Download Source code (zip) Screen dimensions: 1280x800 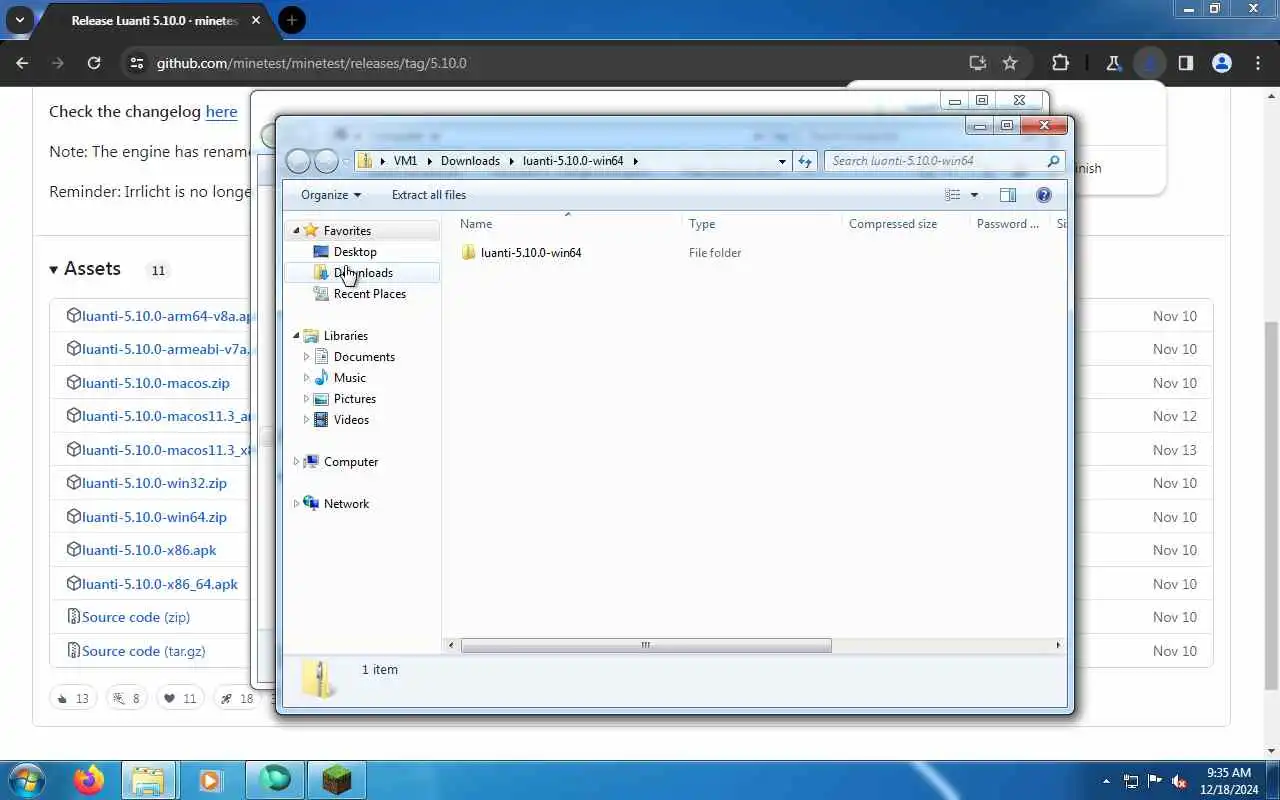[136, 617]
